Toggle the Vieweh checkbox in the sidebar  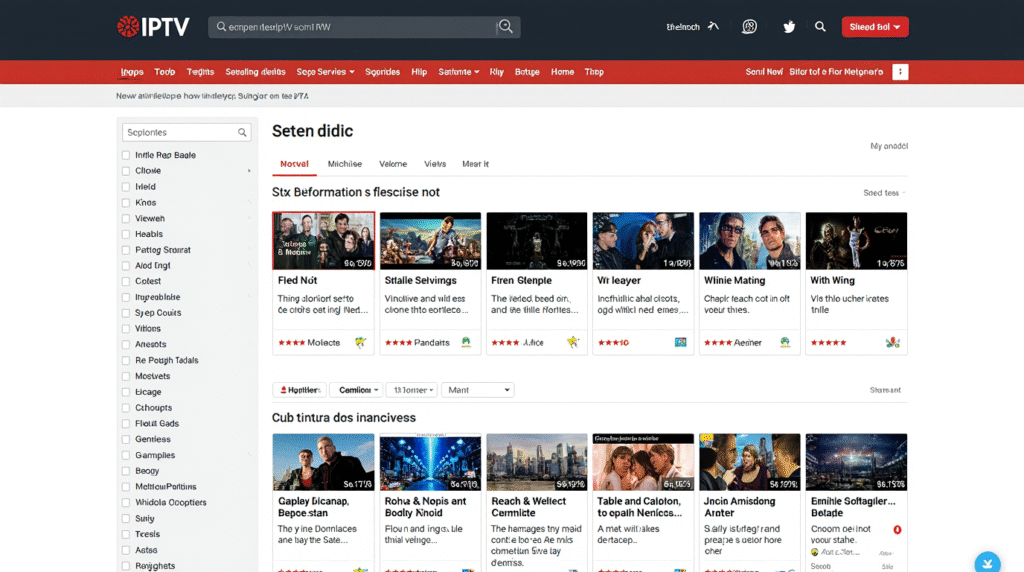click(126, 219)
